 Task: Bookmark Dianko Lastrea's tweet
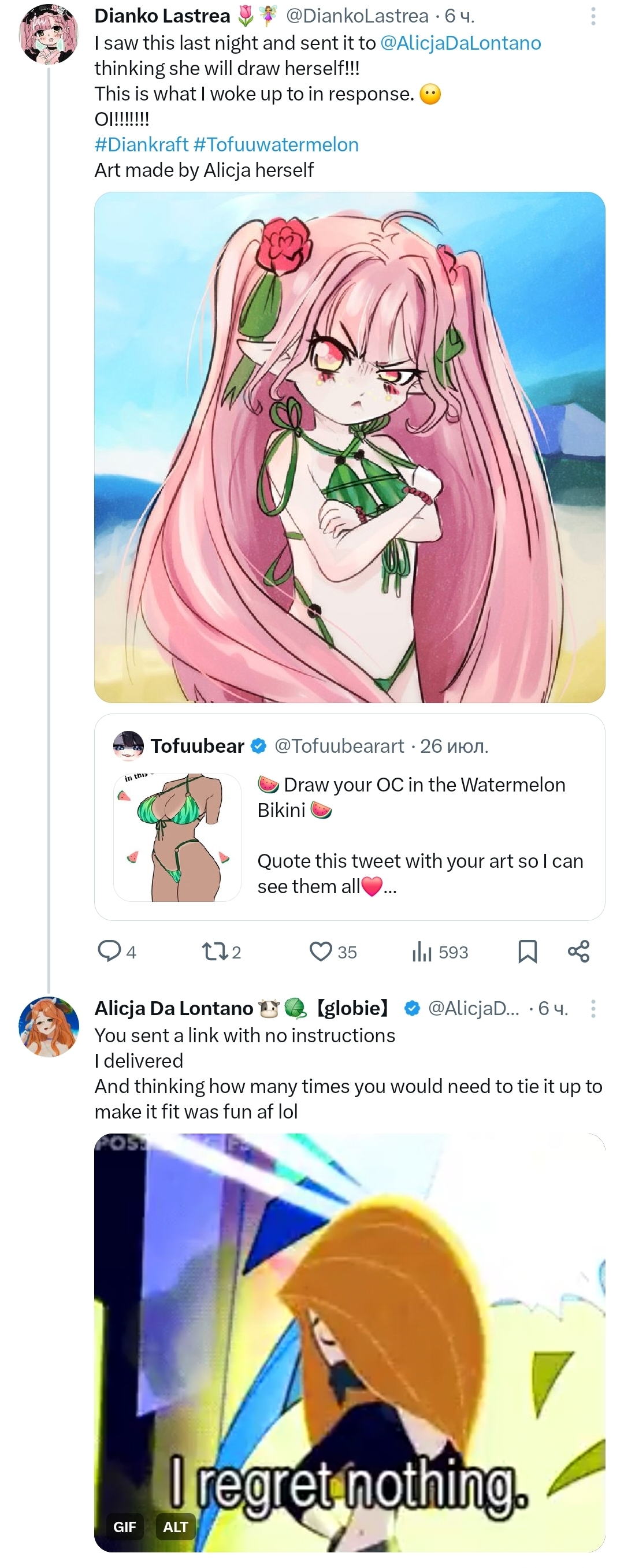pos(527,952)
